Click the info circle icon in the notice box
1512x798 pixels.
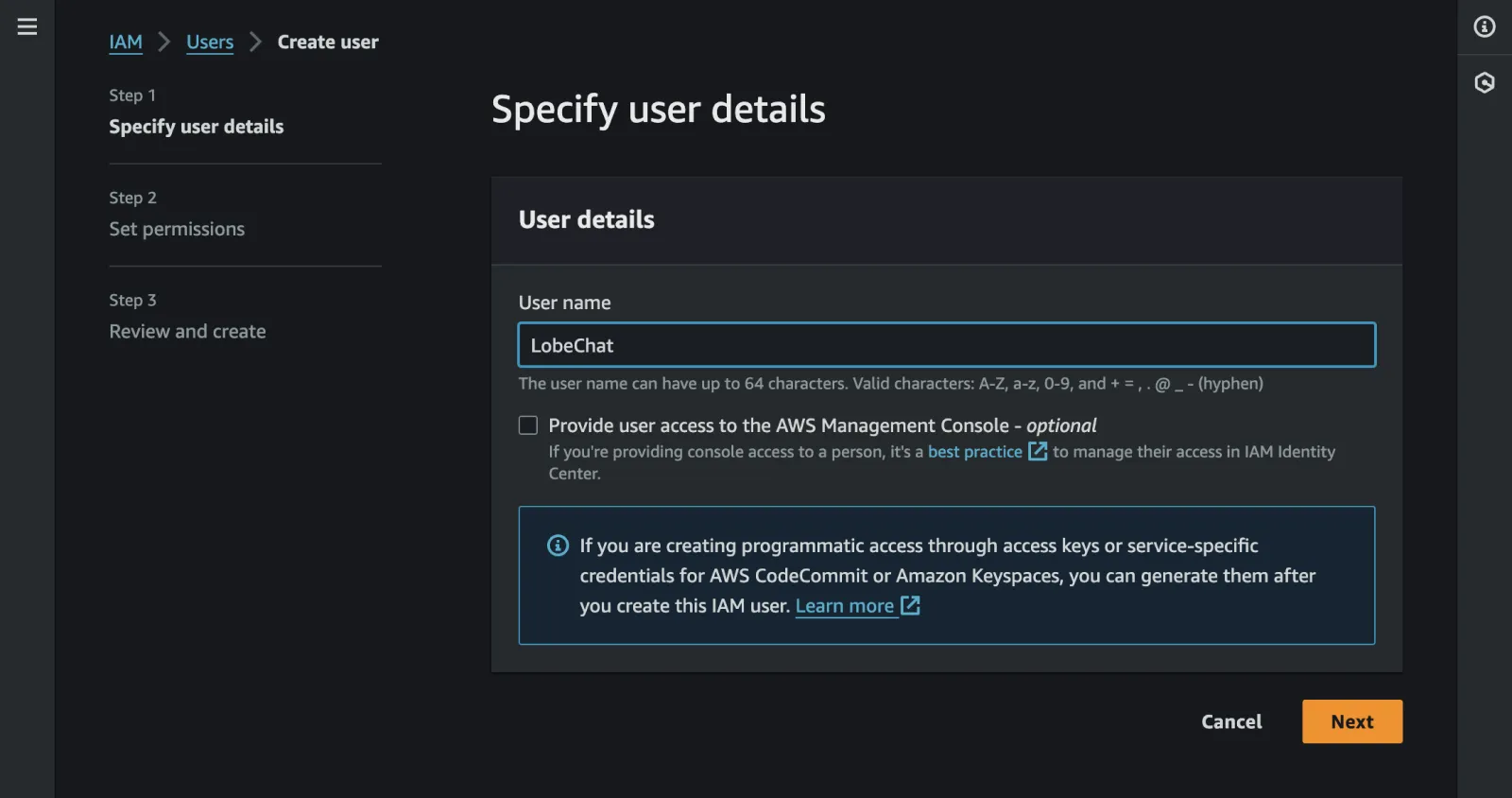point(558,546)
